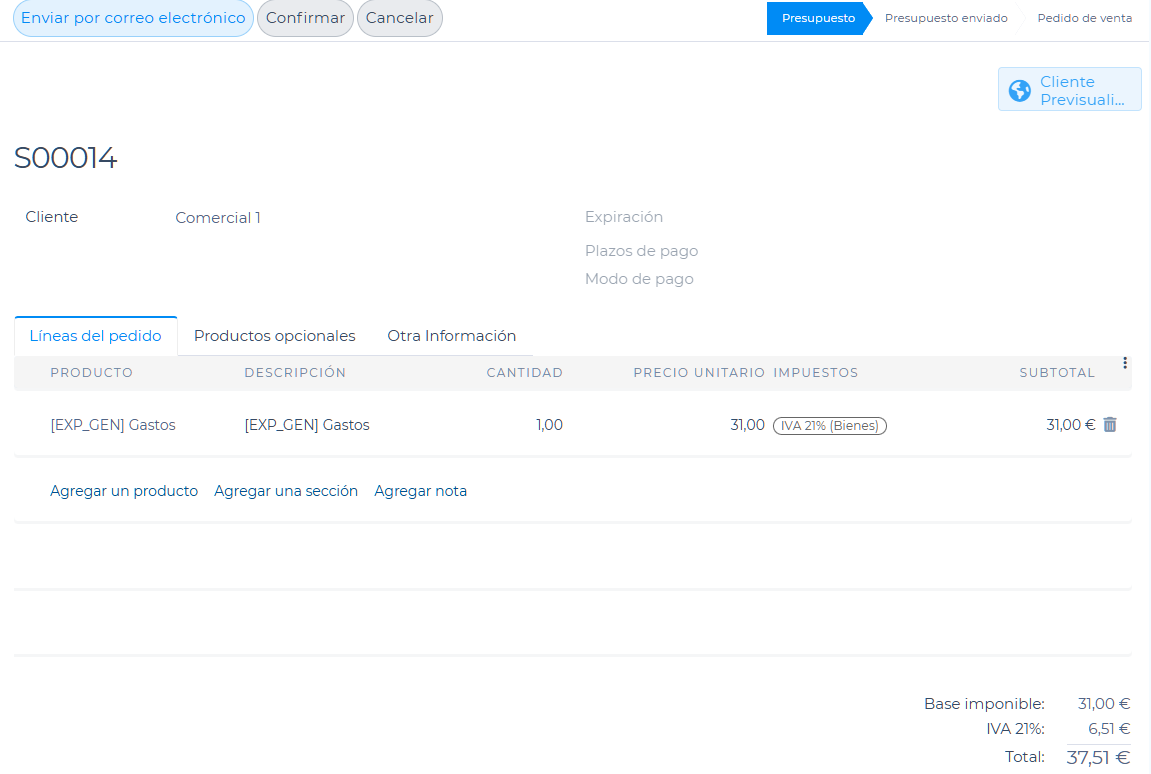Select Pedido de venta status stage
Screen dimensions: 1151x774
[1084, 18]
